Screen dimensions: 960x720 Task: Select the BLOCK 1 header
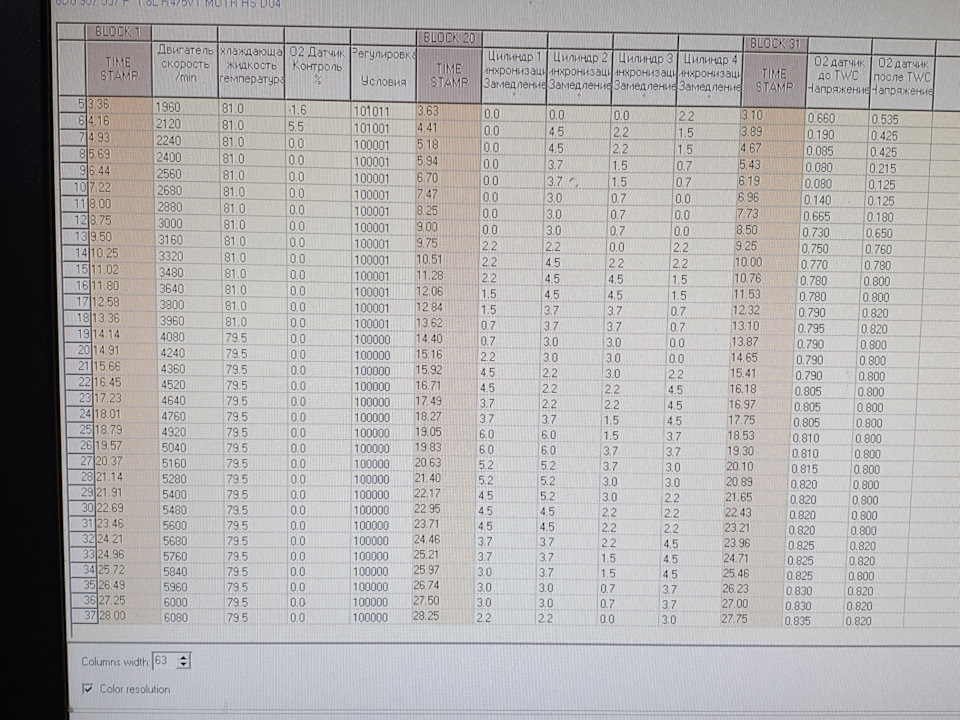[118, 32]
